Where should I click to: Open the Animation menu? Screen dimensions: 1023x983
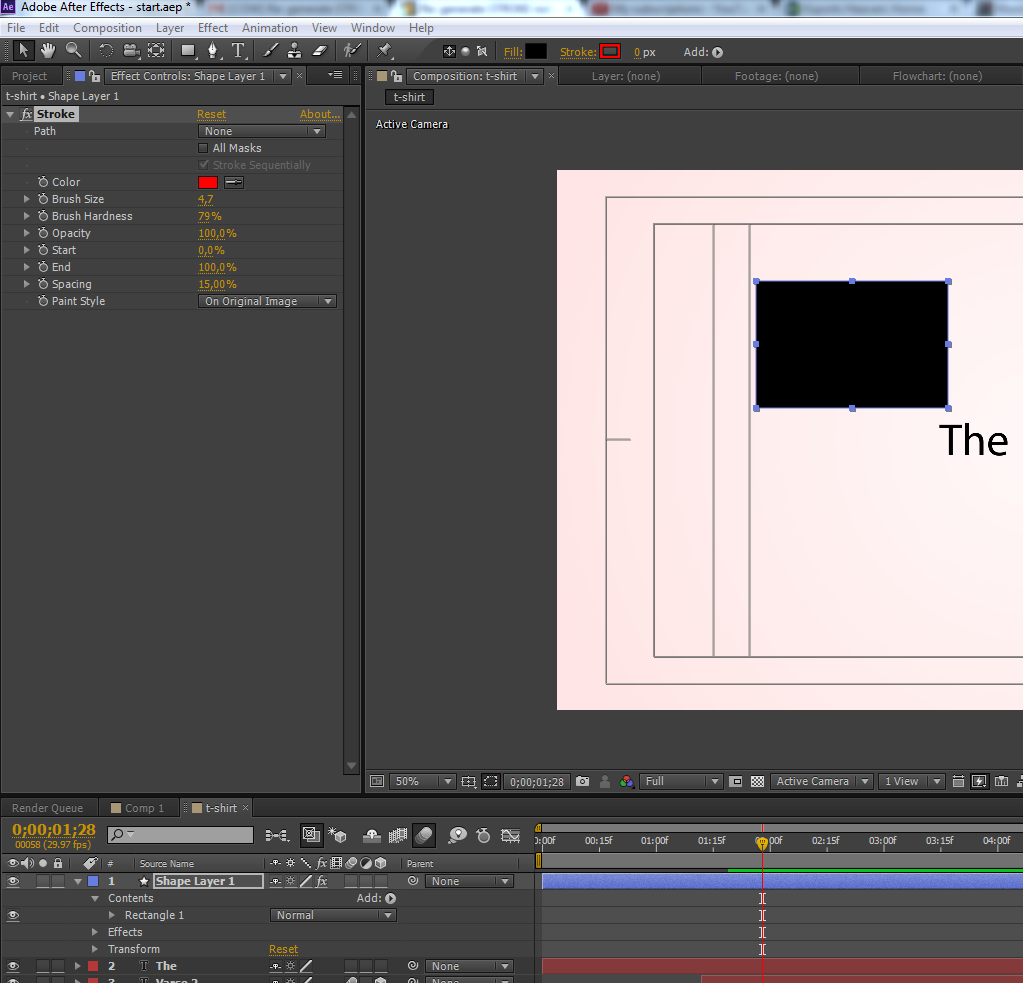coord(269,28)
